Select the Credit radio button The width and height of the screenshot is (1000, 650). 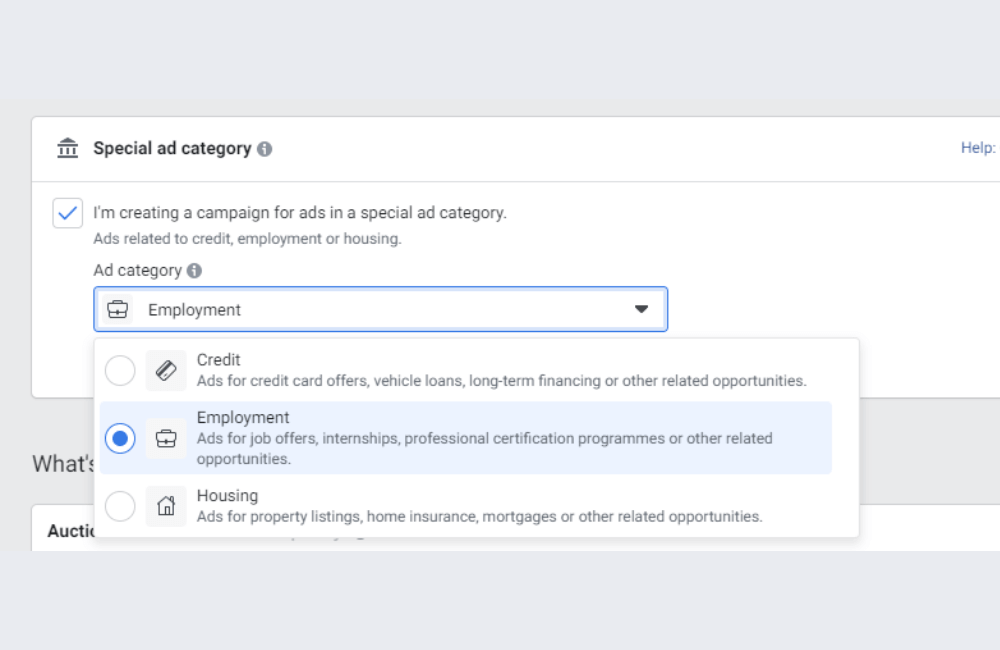pyautogui.click(x=120, y=370)
